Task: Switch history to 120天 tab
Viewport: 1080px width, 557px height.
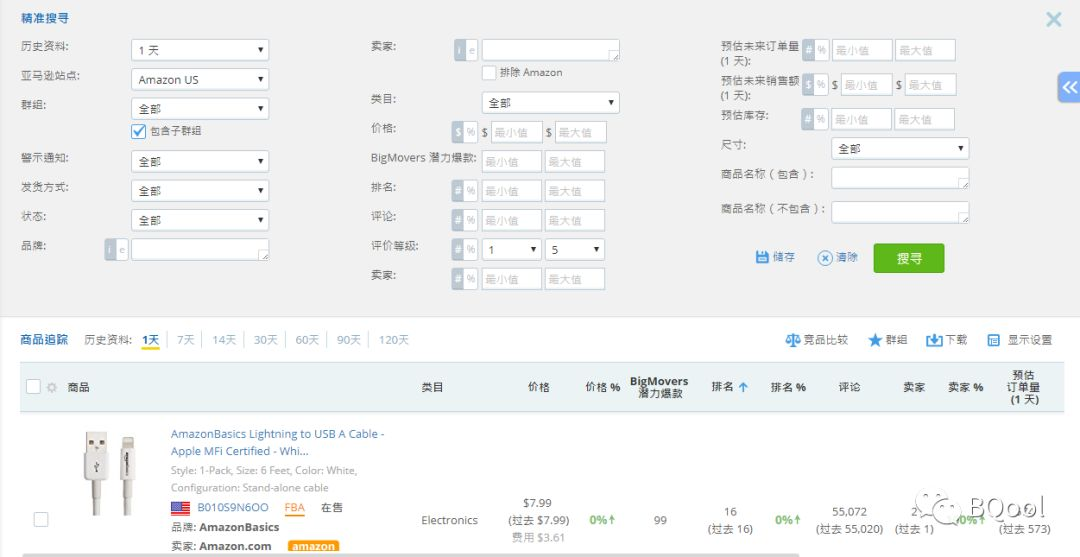Action: (x=394, y=340)
